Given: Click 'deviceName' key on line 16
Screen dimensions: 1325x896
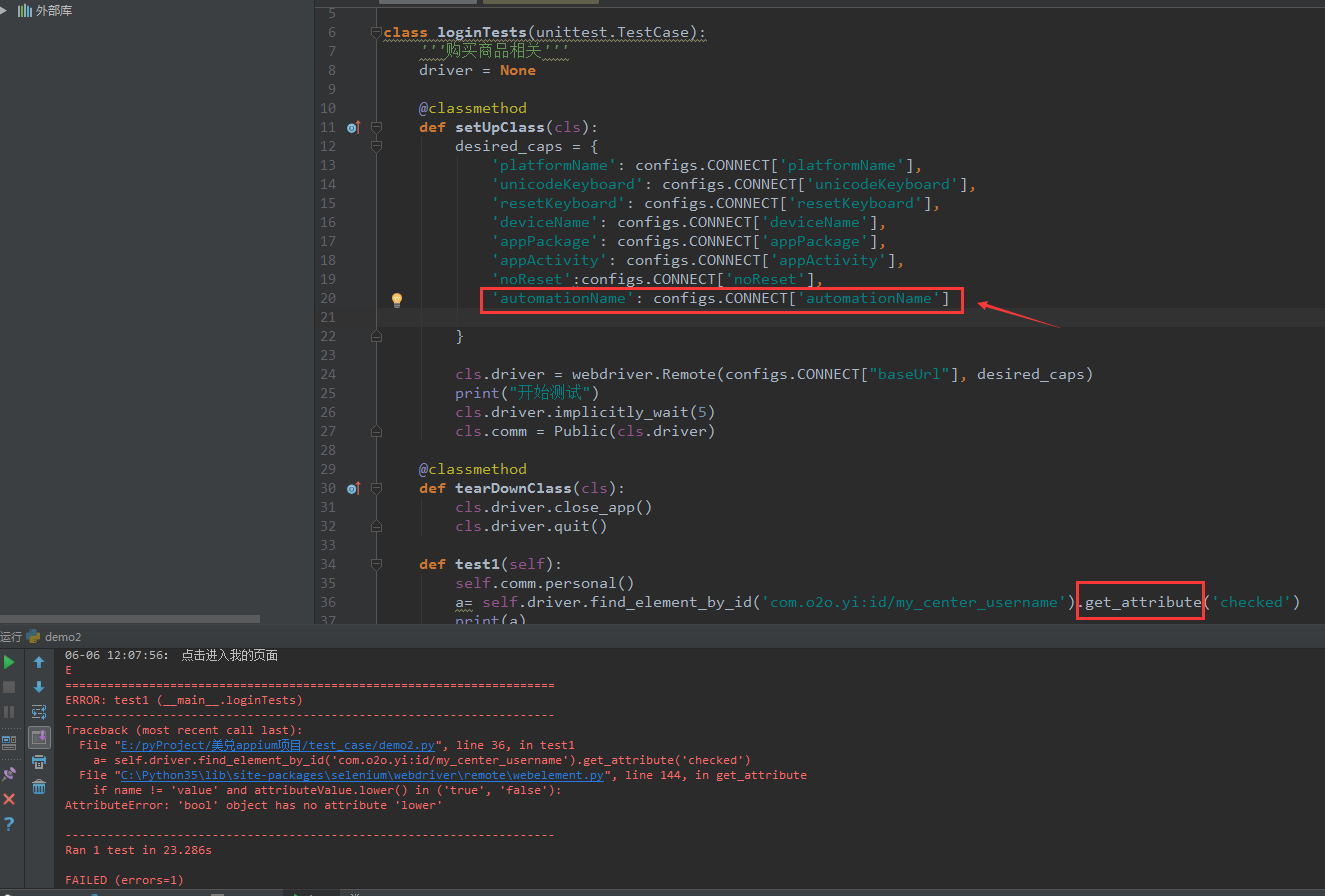Looking at the screenshot, I should coord(545,222).
